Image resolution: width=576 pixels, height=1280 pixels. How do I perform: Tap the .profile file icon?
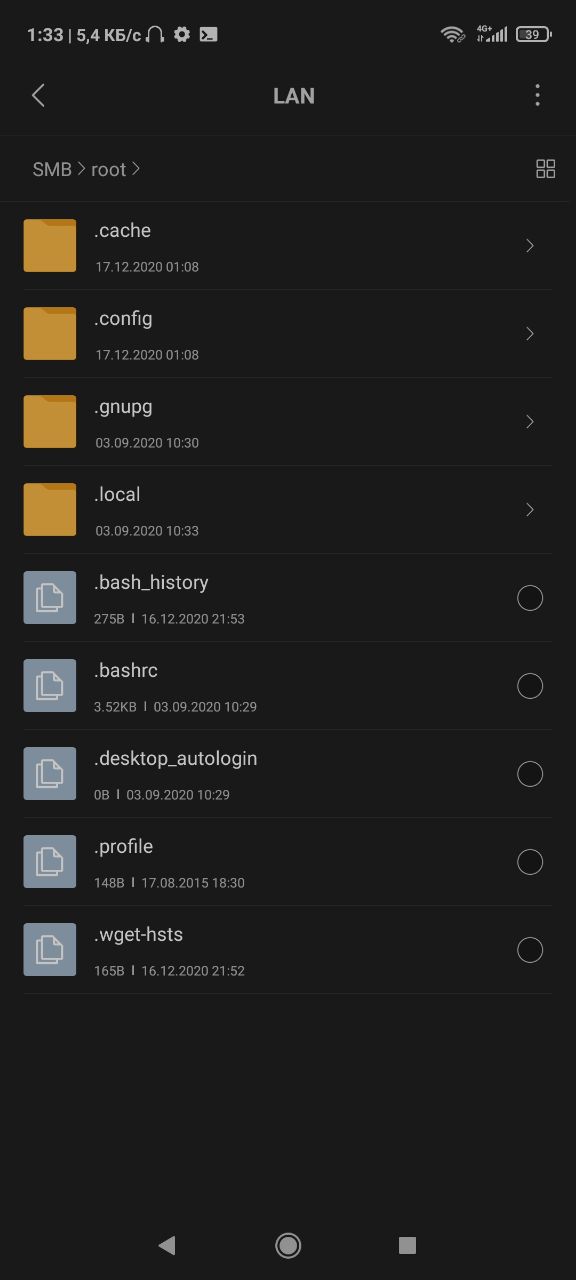coord(50,862)
